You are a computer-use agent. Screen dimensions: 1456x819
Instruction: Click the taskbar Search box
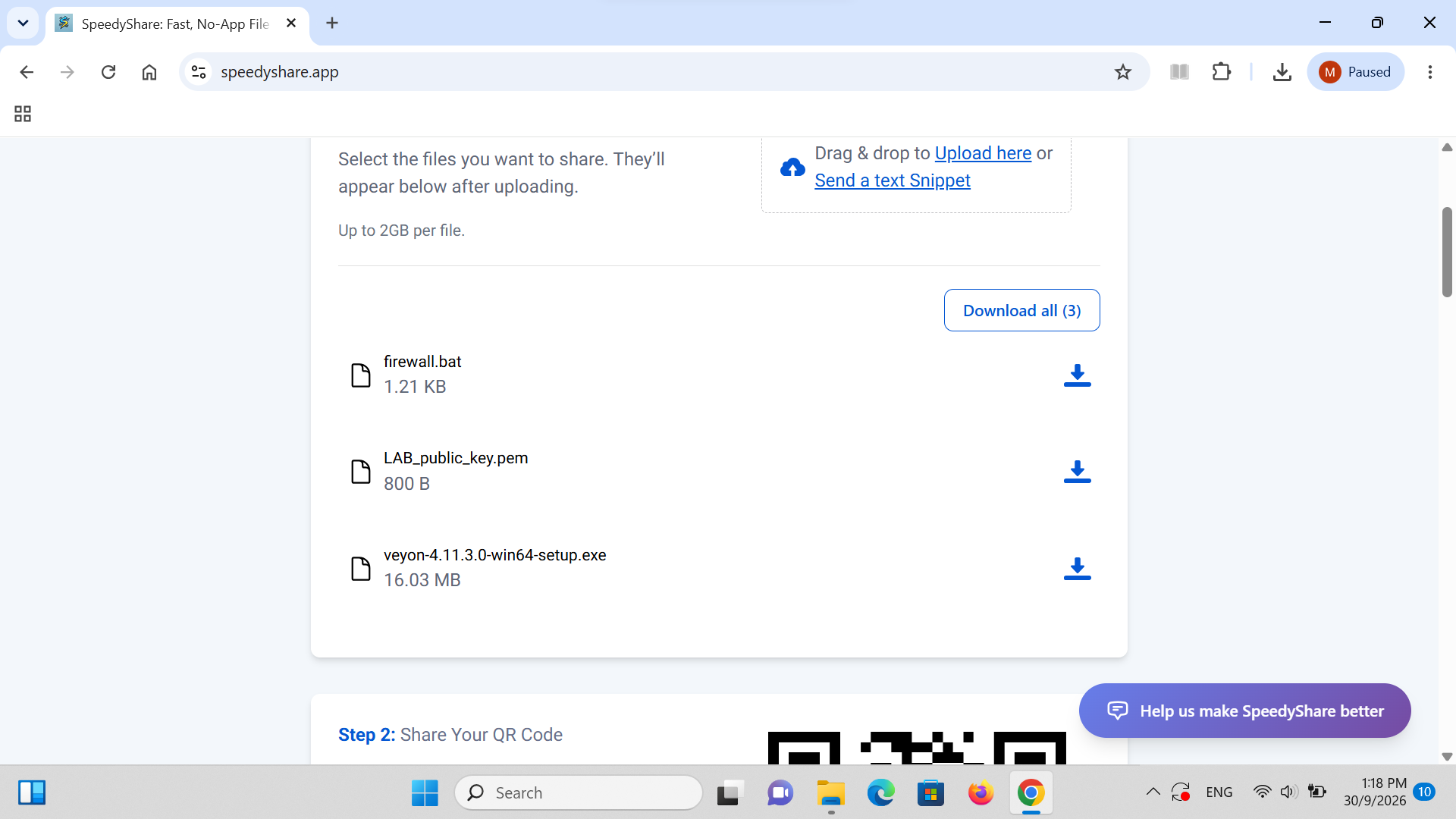click(579, 793)
